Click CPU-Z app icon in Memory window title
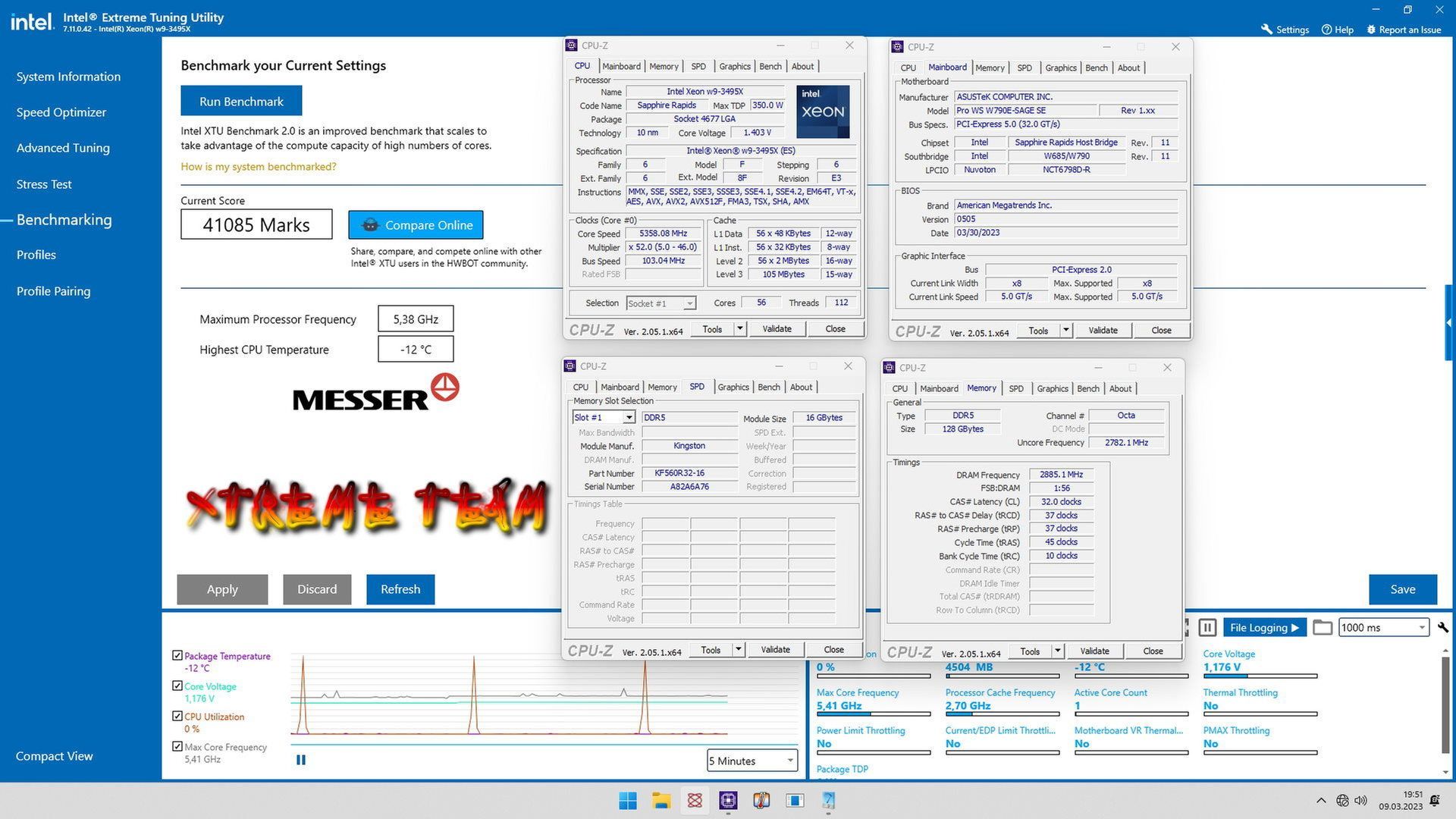 (890, 368)
